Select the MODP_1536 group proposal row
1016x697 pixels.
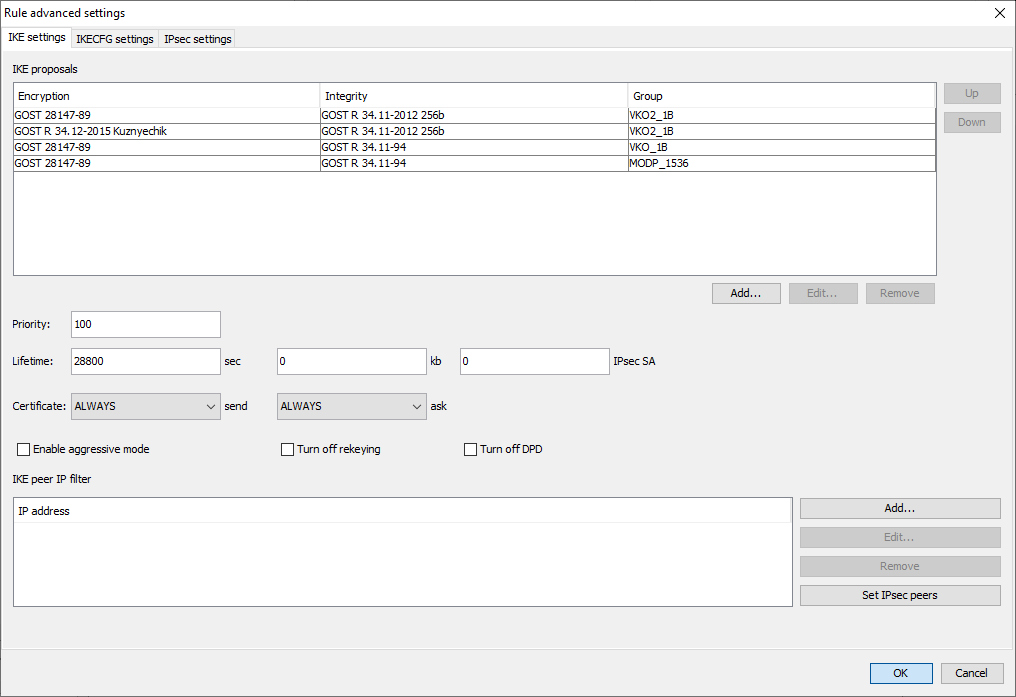[x=780, y=163]
